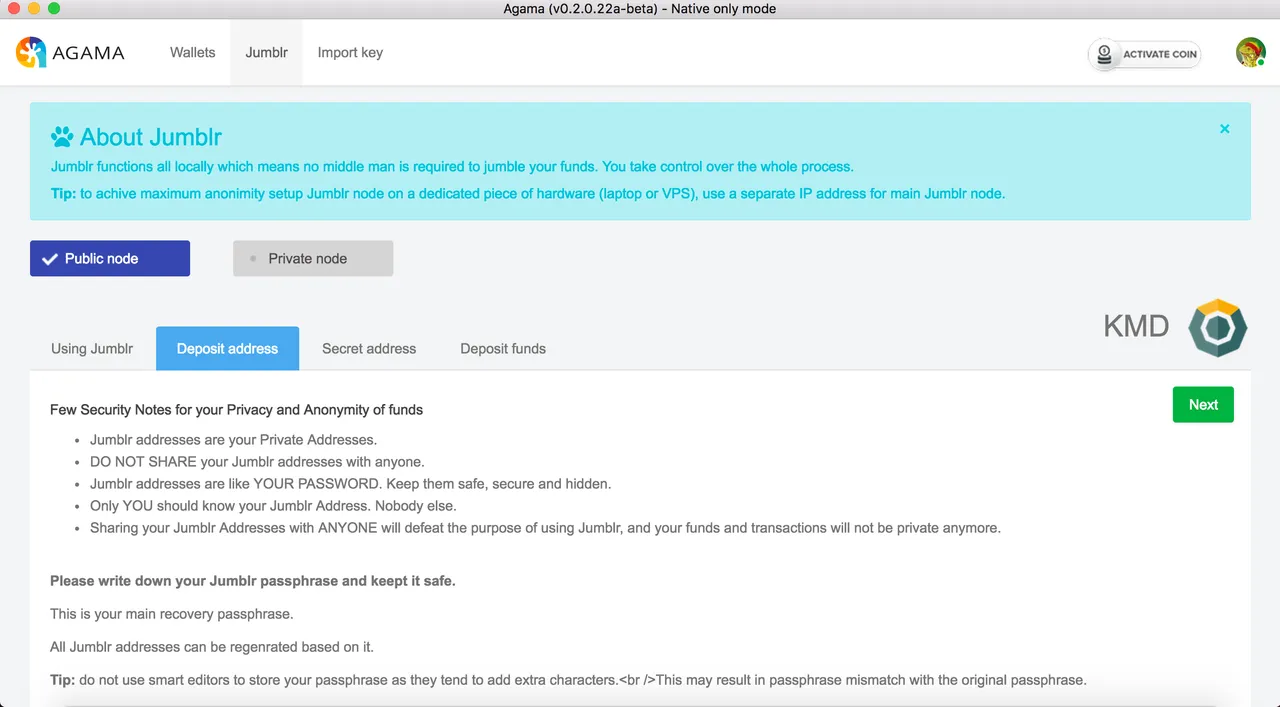This screenshot has height=707, width=1280.
Task: Open the Jumblr menu item
Action: (x=266, y=52)
